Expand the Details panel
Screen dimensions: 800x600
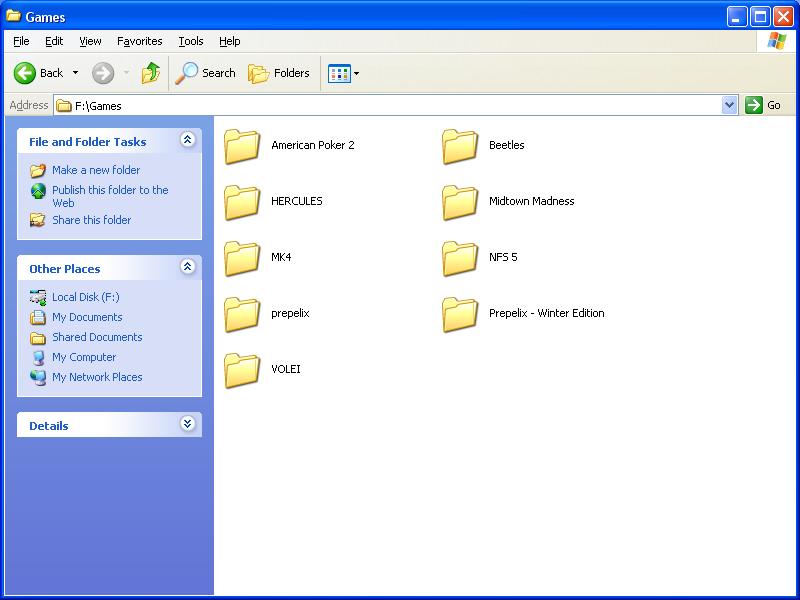tap(188, 423)
